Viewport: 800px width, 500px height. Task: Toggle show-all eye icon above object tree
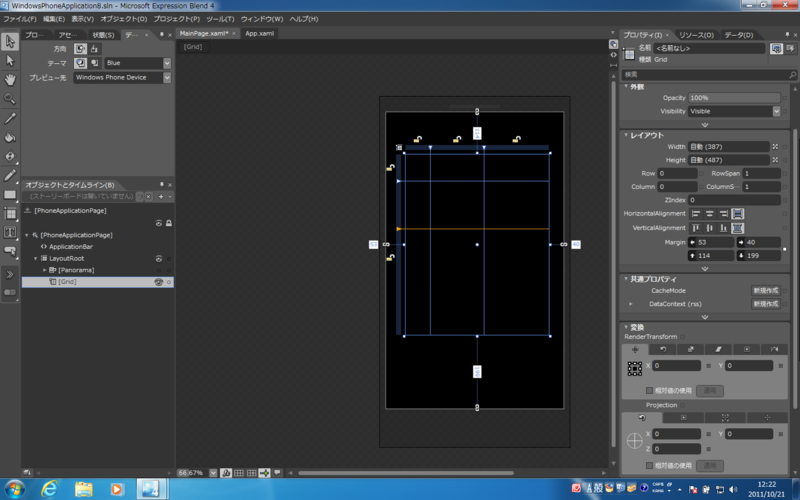[159, 223]
